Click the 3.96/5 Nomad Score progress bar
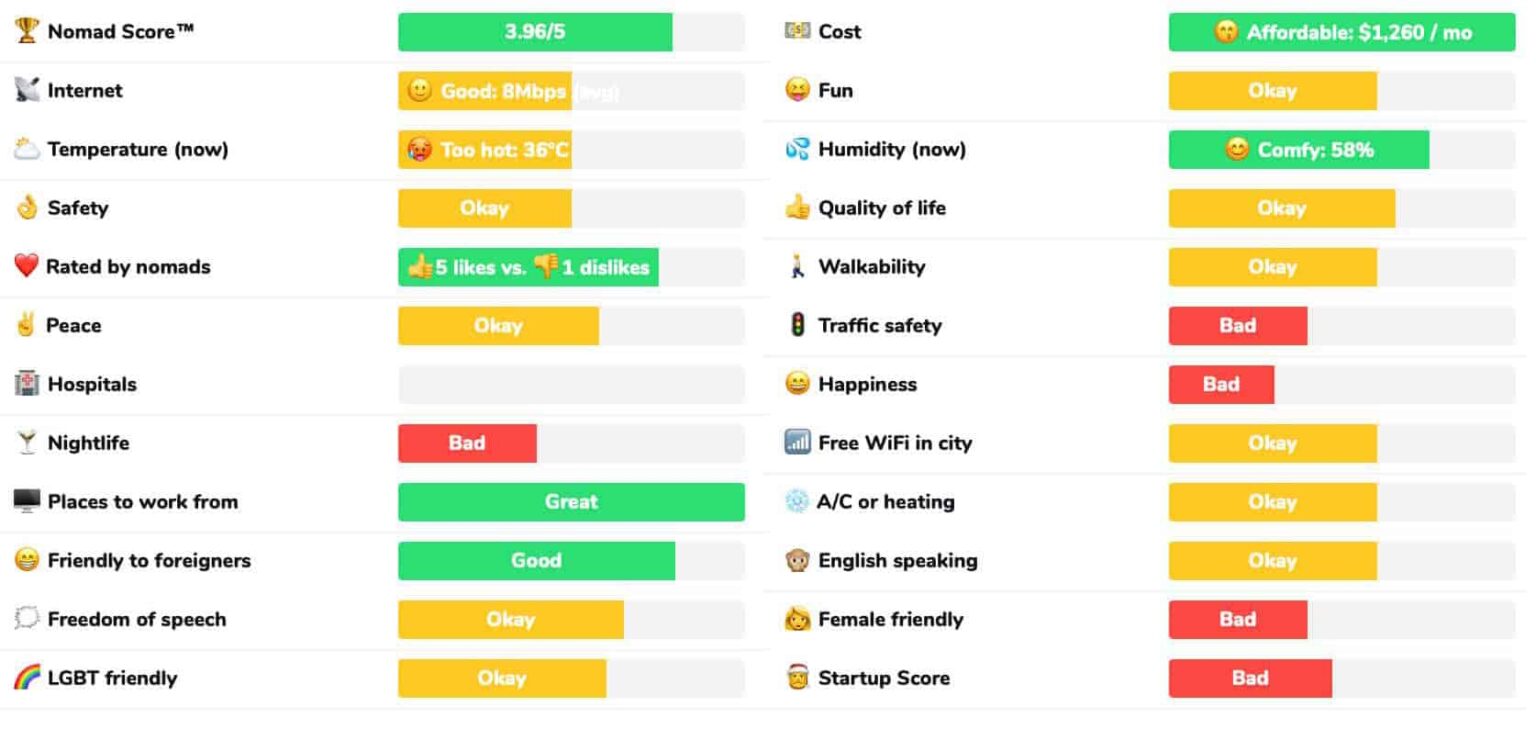1536x740 pixels. [x=535, y=31]
